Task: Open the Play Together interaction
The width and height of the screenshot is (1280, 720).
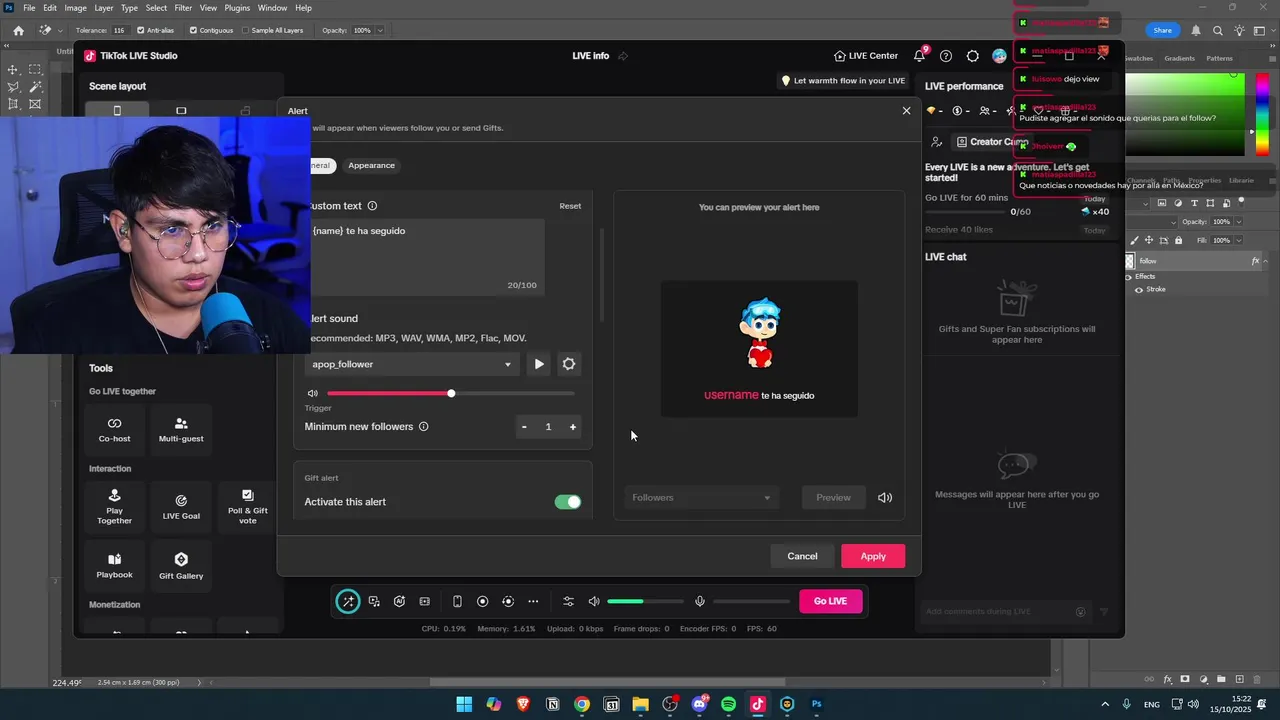Action: (115, 507)
